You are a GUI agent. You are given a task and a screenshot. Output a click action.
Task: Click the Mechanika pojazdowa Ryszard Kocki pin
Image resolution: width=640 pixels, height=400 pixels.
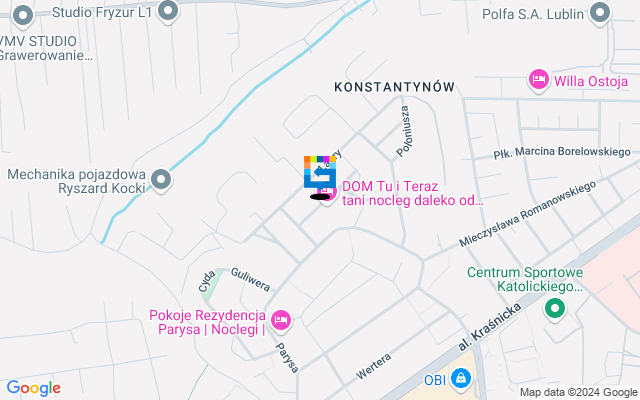click(161, 180)
